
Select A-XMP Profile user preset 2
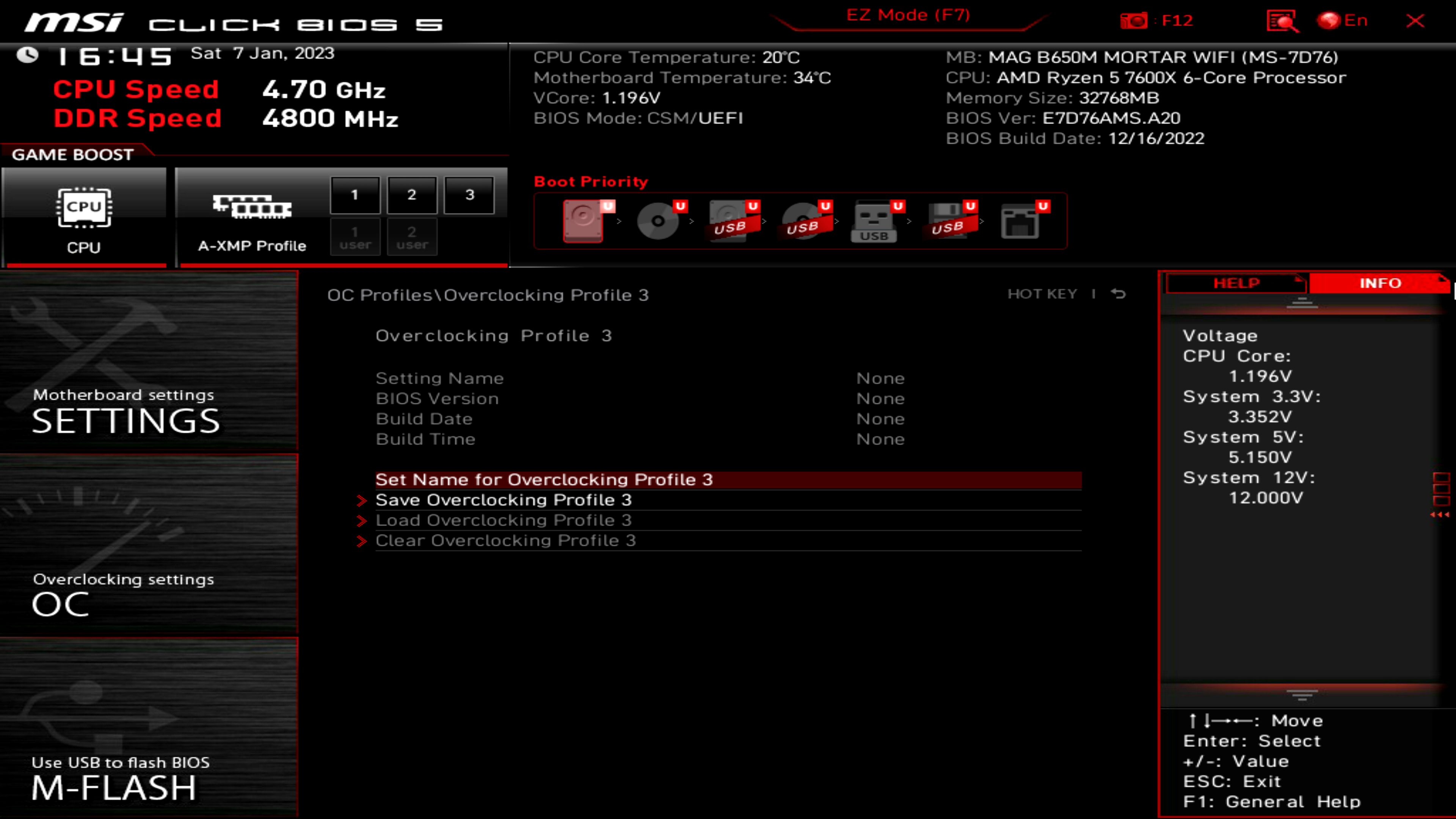pos(411,237)
